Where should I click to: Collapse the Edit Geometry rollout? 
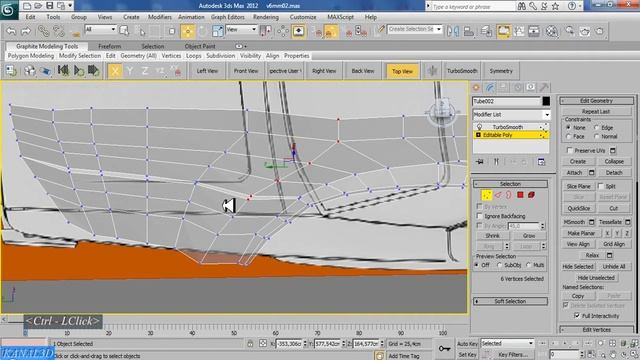[596, 100]
